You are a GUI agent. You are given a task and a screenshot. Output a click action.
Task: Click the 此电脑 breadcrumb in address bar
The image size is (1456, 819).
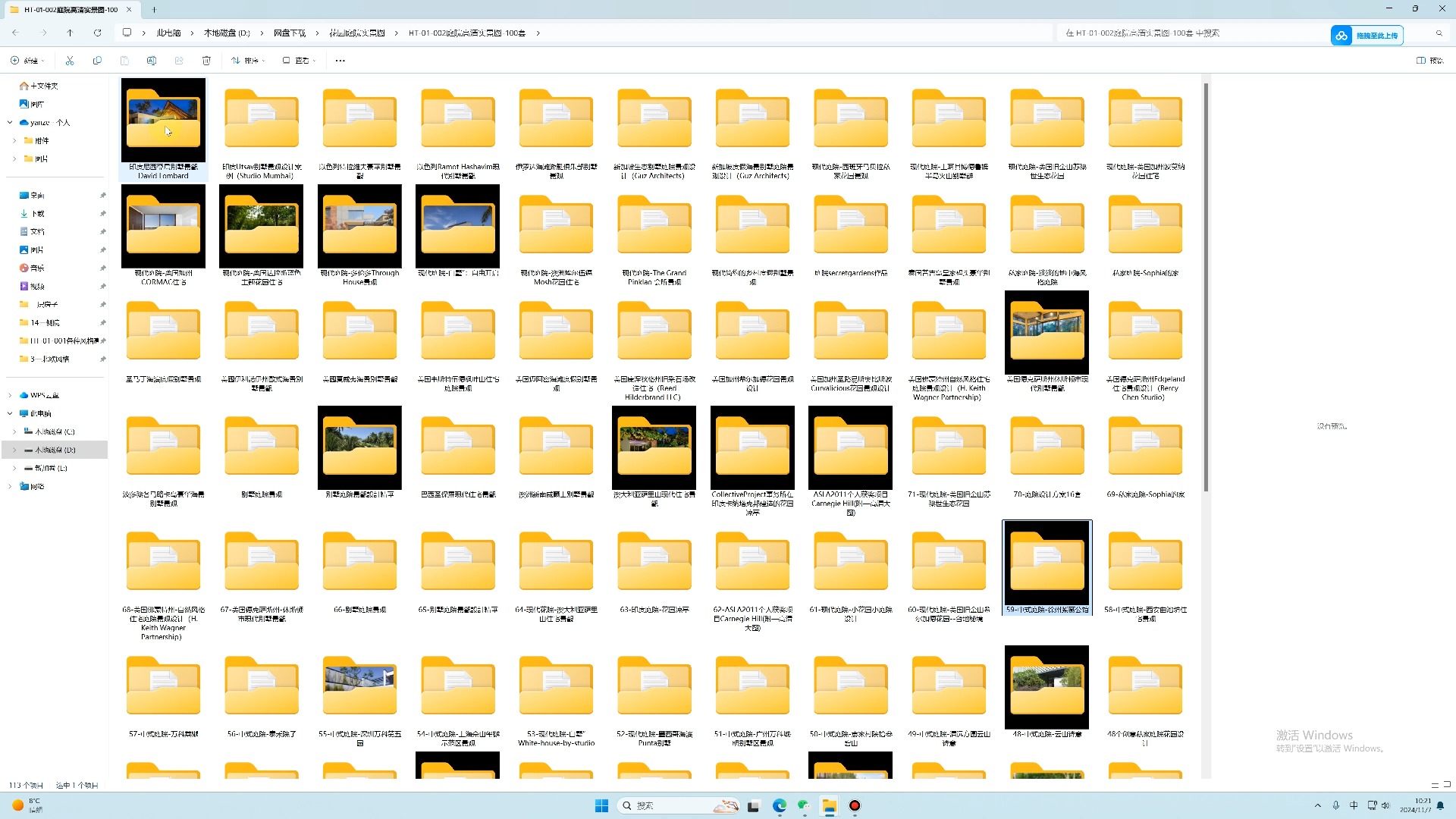[168, 33]
